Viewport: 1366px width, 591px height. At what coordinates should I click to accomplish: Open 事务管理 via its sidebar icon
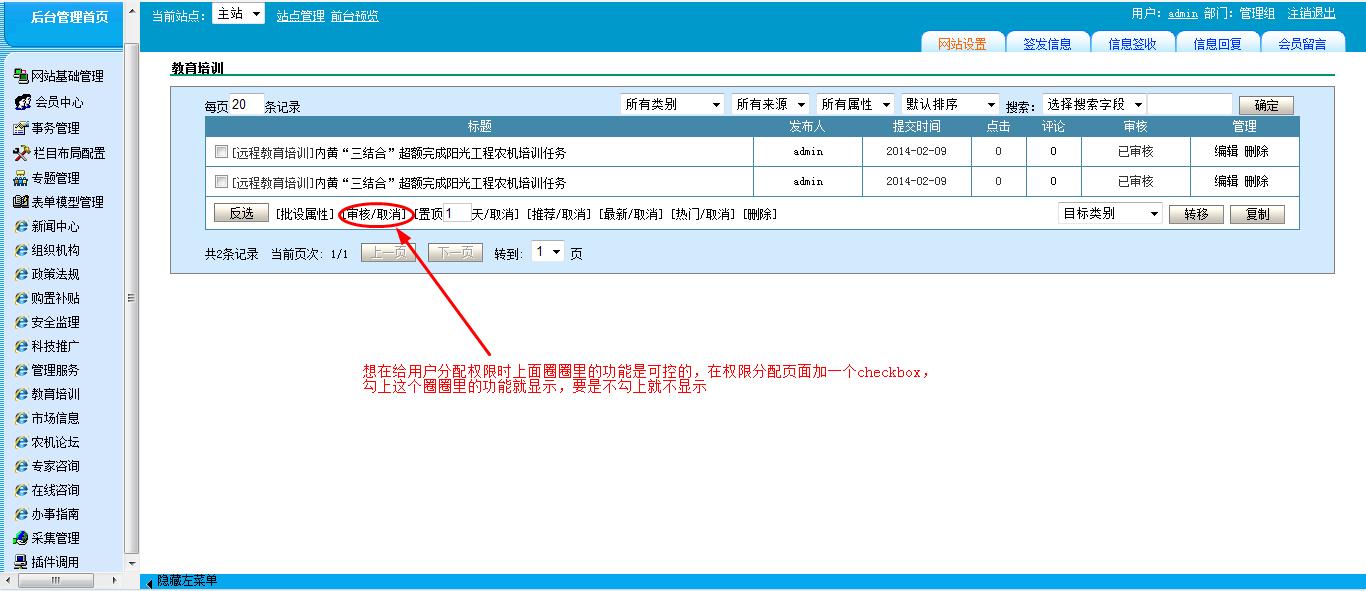(21, 128)
